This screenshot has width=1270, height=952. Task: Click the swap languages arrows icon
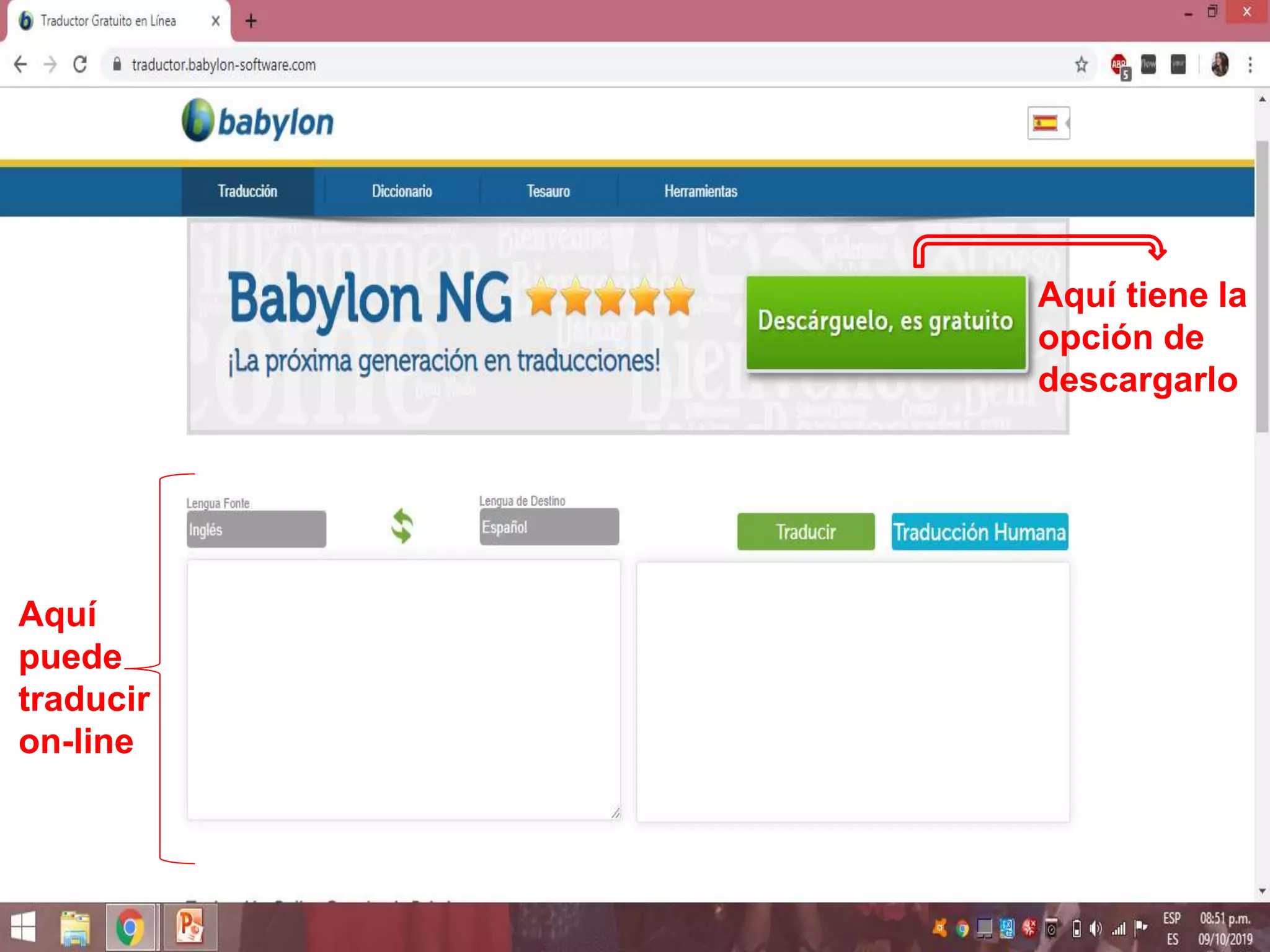(402, 526)
